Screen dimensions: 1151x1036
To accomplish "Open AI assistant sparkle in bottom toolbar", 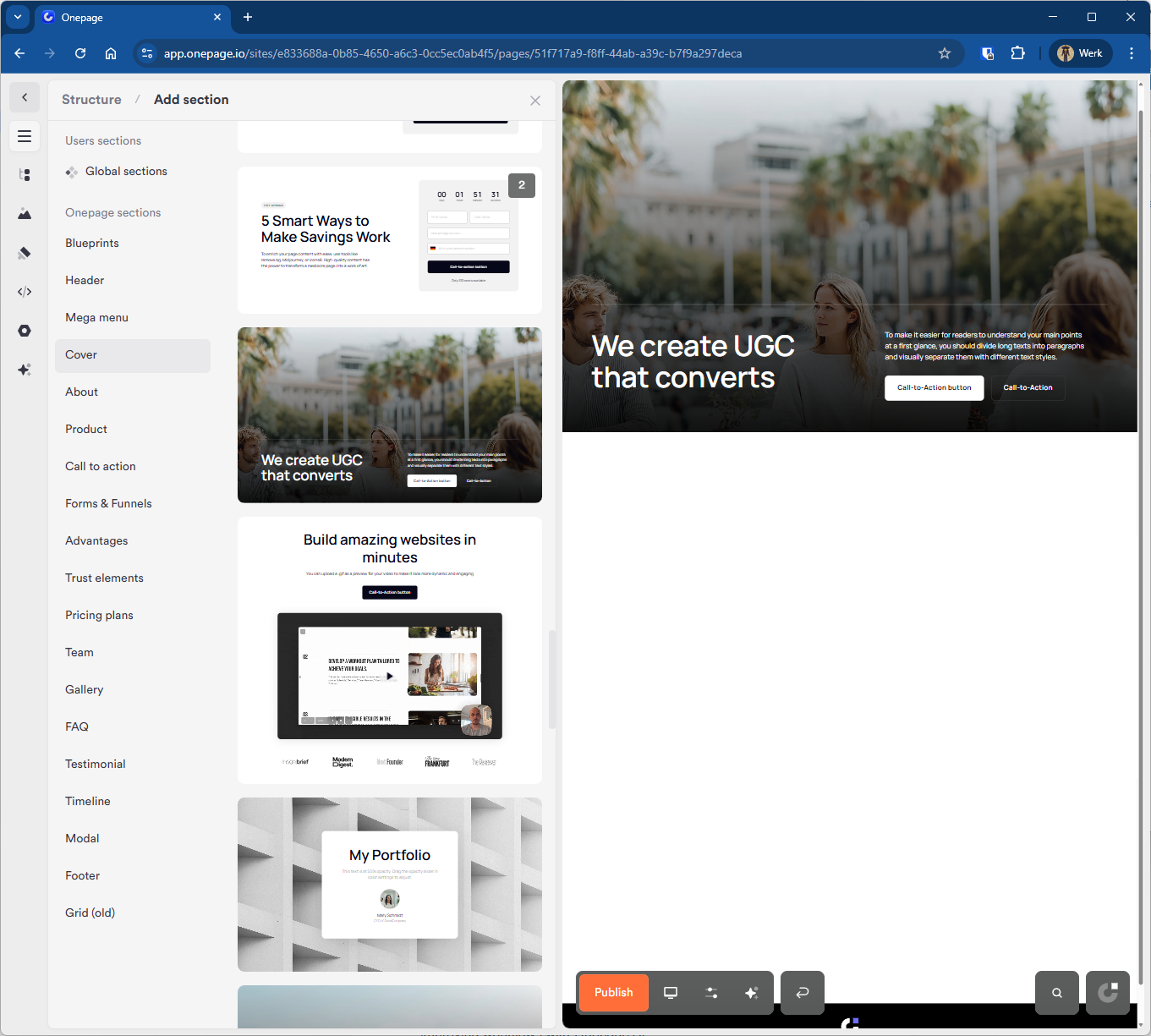I will point(752,993).
